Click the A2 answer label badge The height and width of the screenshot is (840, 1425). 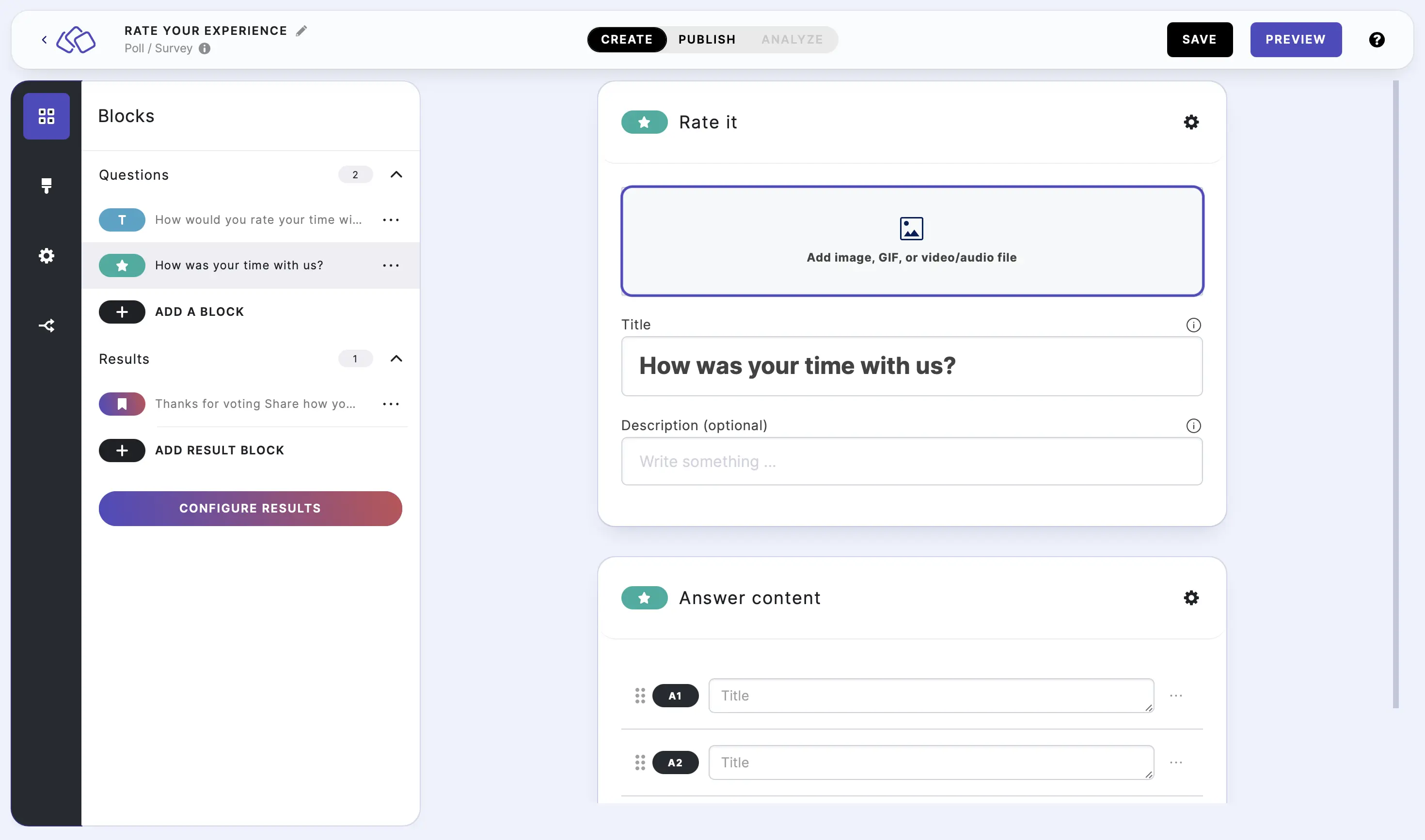pos(675,762)
